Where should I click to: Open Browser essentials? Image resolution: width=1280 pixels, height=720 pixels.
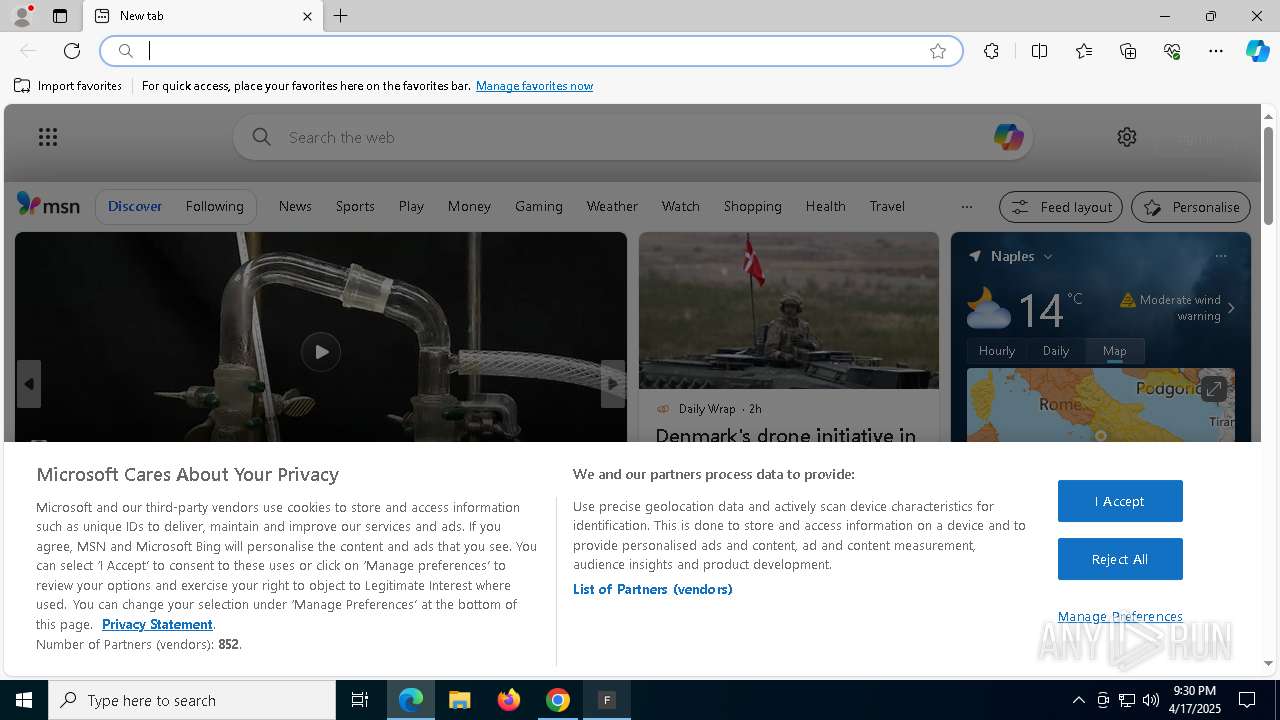tap(1172, 51)
